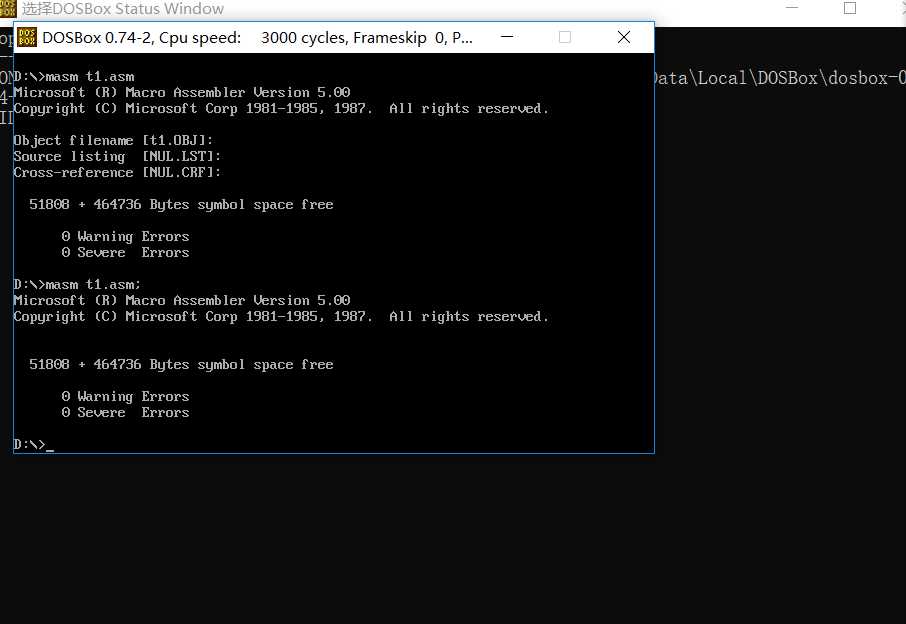Click the first '0 Warning Errors' line

tap(125, 236)
